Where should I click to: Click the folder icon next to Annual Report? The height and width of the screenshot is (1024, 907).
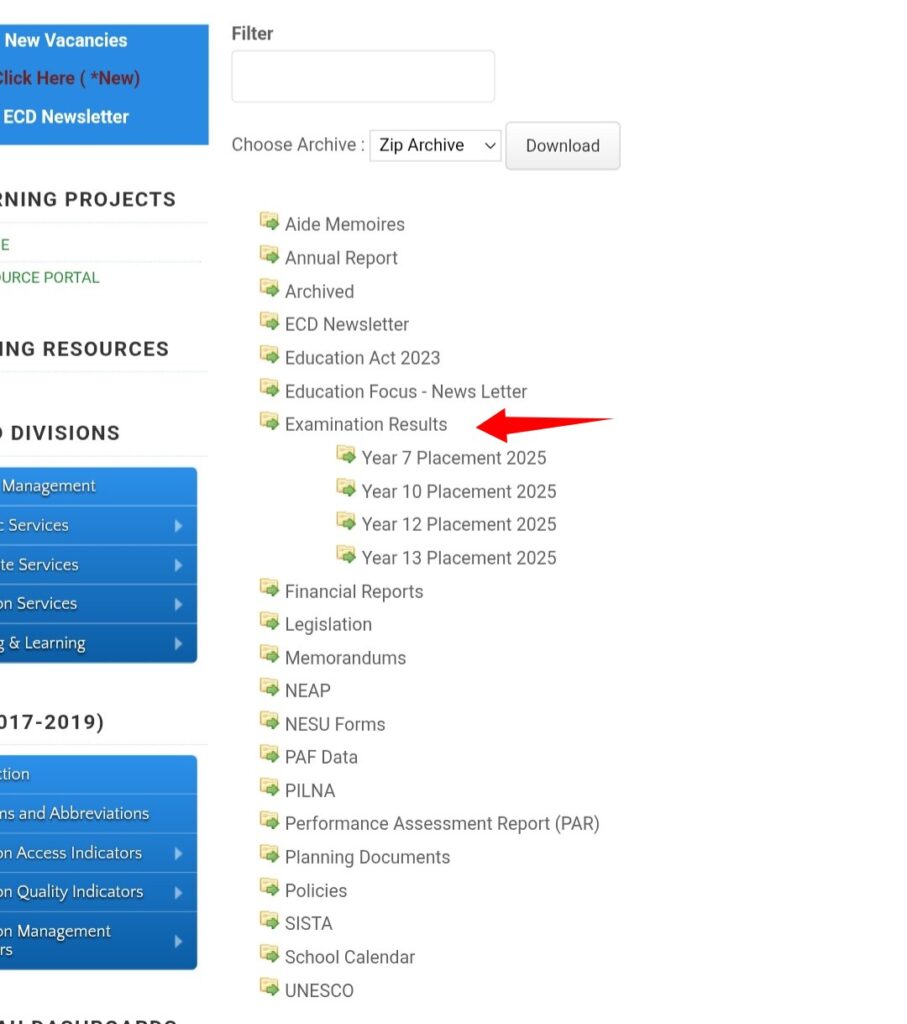(269, 256)
